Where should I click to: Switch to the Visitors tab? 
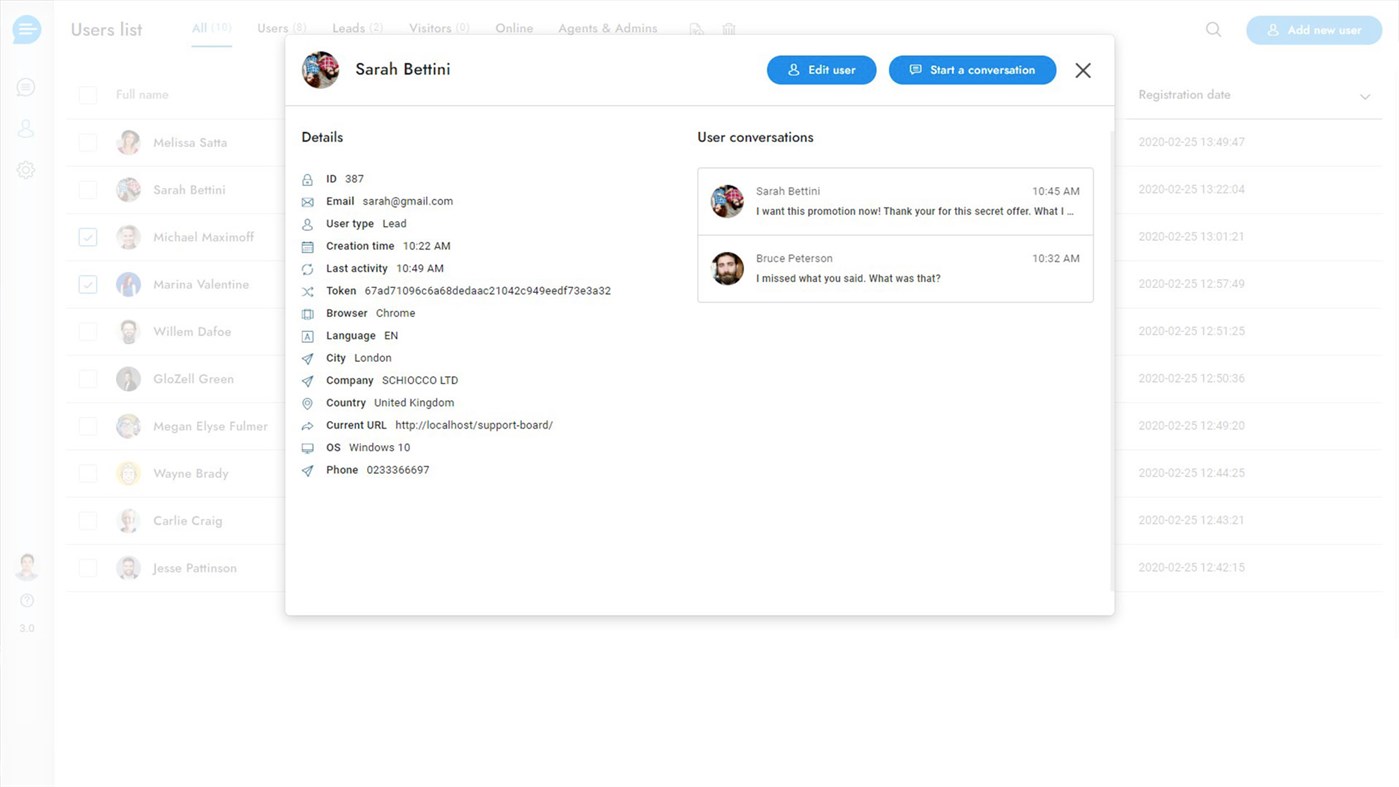coord(439,28)
